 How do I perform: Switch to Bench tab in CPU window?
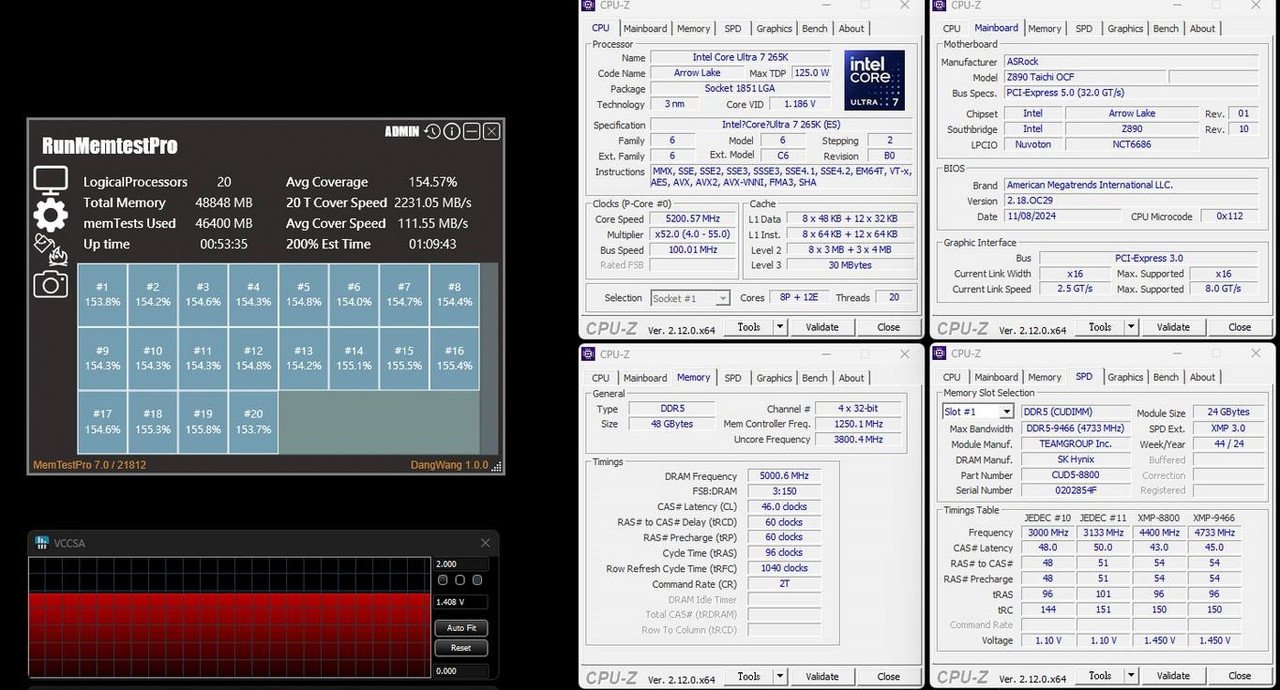[x=815, y=29]
